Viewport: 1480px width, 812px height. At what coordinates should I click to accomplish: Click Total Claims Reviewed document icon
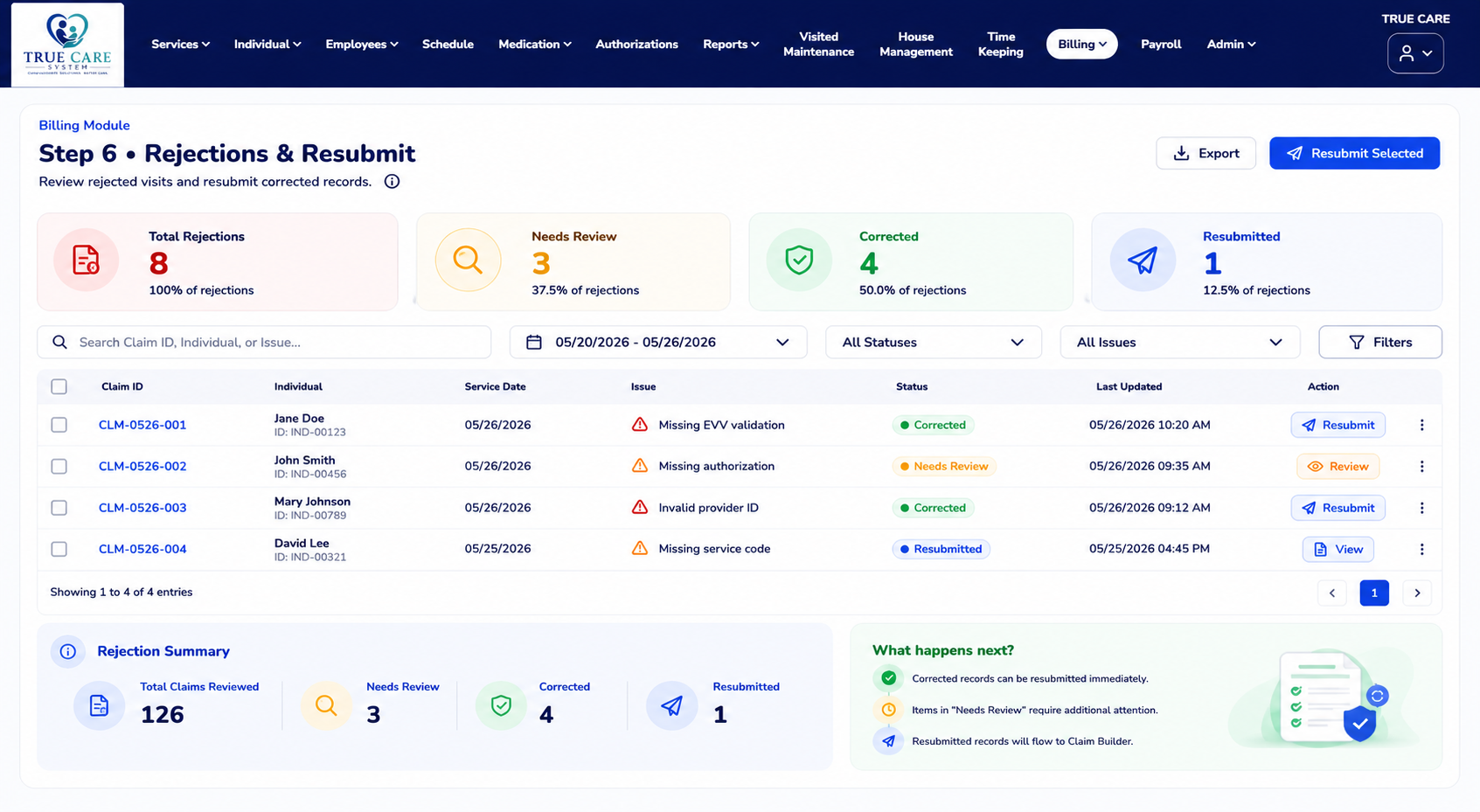[x=99, y=705]
